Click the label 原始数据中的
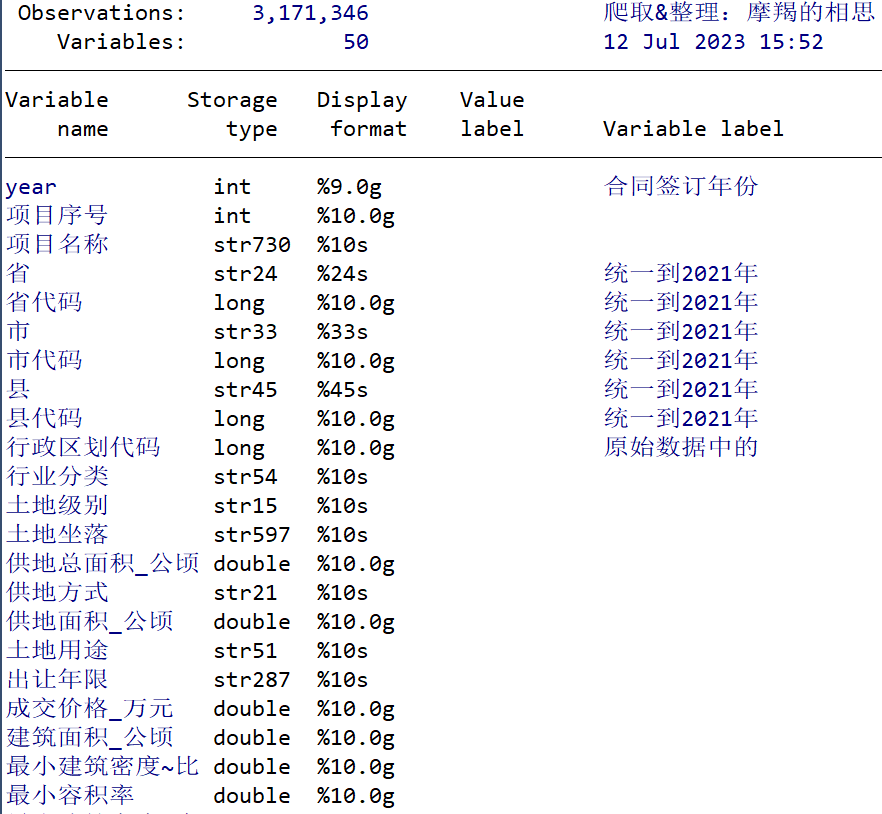The image size is (882, 814). click(681, 447)
